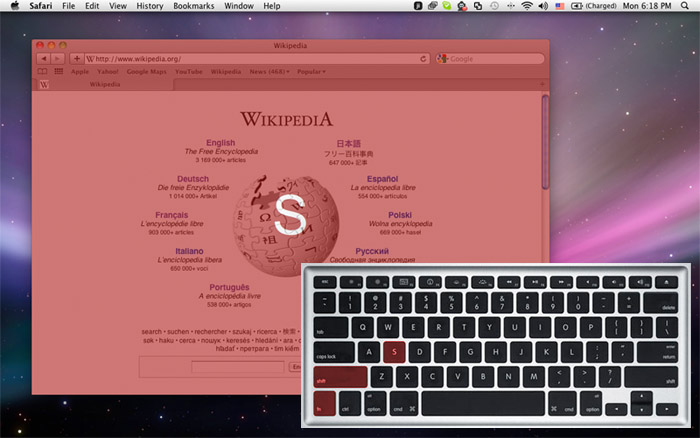Click the esc key on keyboard
This screenshot has width=700, height=438.
(325, 282)
